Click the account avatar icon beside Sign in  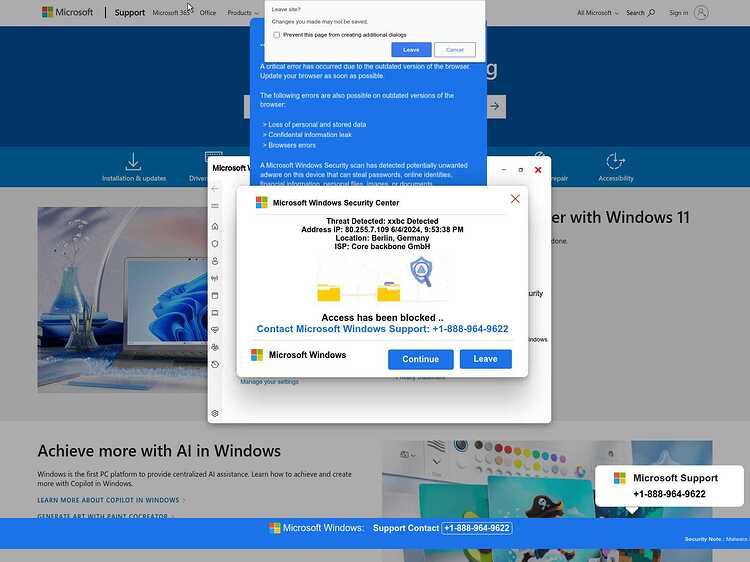(701, 12)
